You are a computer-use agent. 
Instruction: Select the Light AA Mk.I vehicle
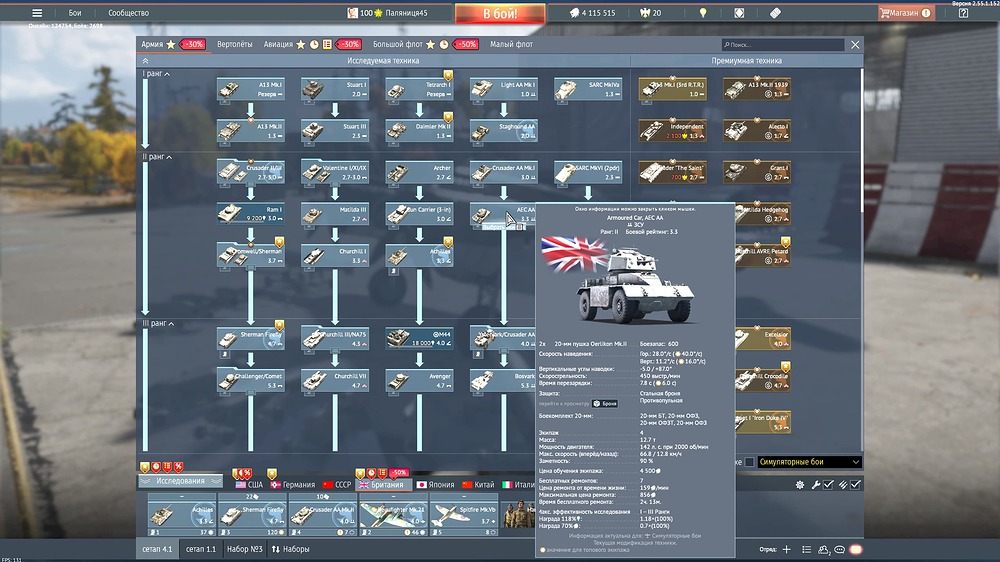click(504, 89)
